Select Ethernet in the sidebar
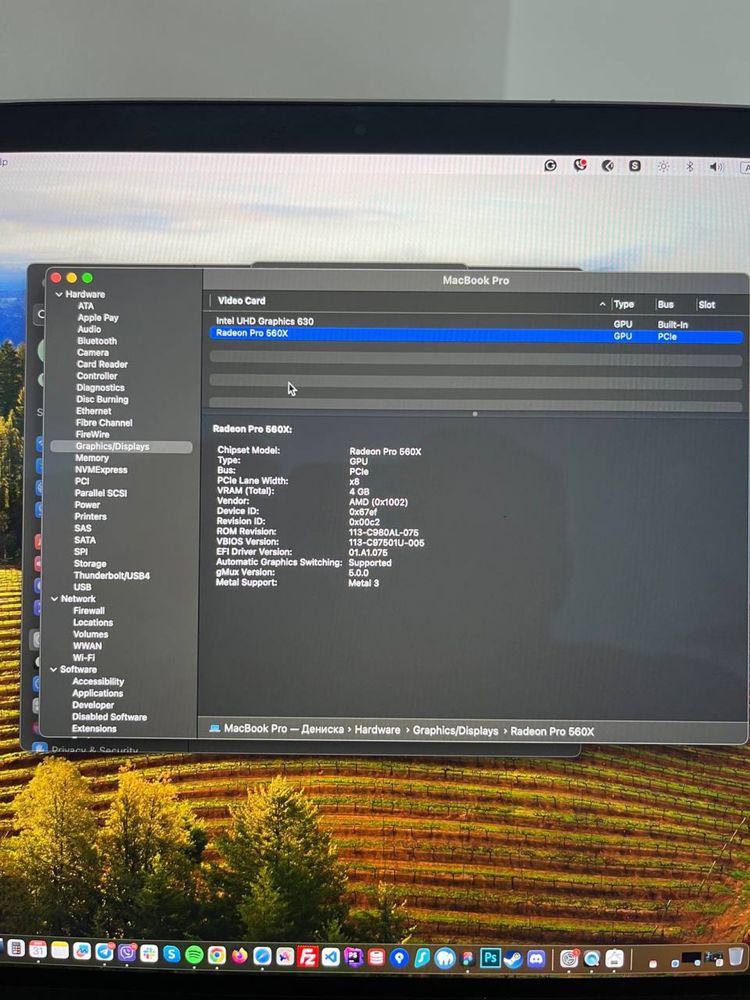 point(94,411)
